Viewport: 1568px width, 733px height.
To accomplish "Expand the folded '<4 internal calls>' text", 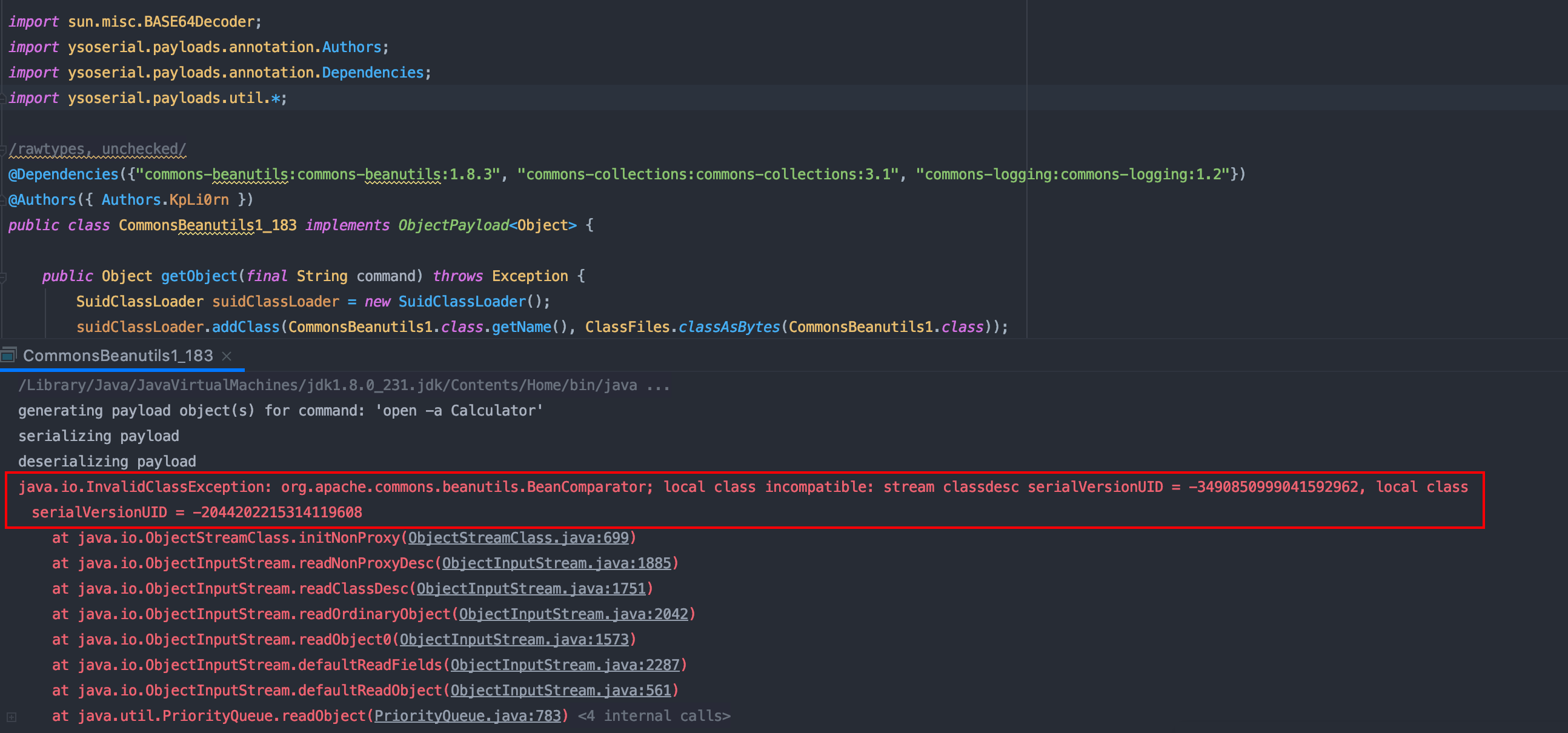I will [x=654, y=716].
